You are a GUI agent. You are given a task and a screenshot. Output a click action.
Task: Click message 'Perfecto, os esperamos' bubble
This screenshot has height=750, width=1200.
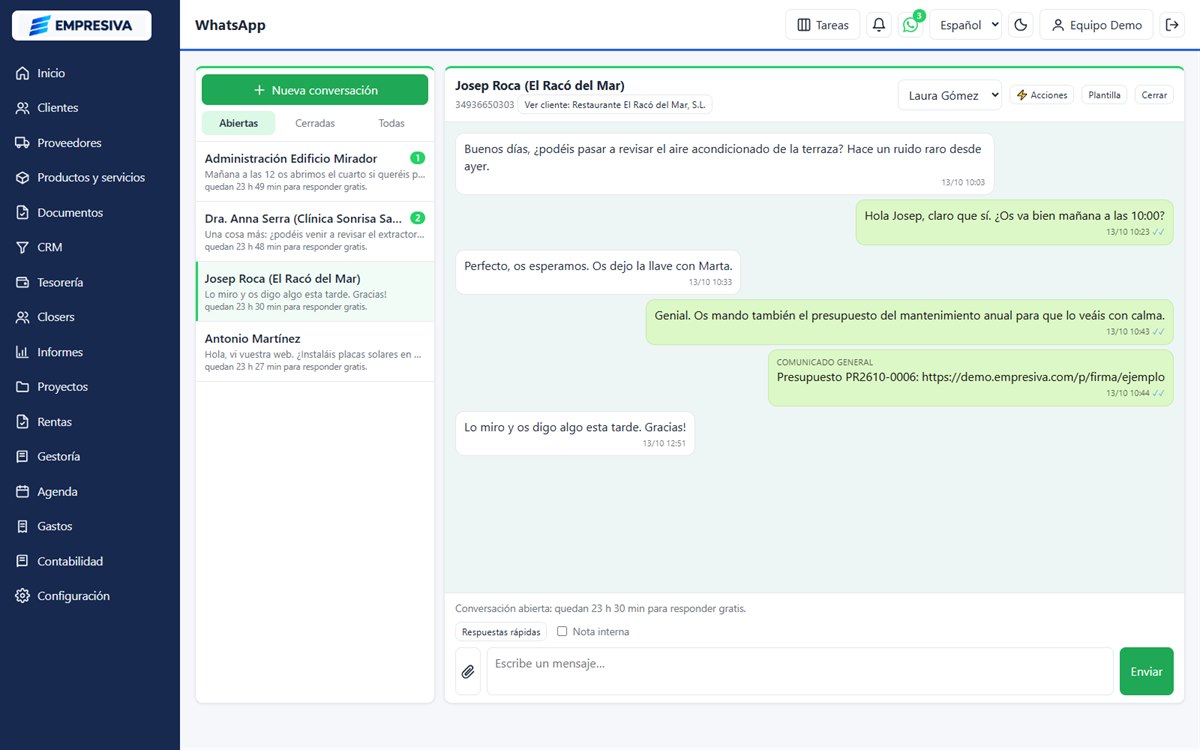[x=598, y=272]
